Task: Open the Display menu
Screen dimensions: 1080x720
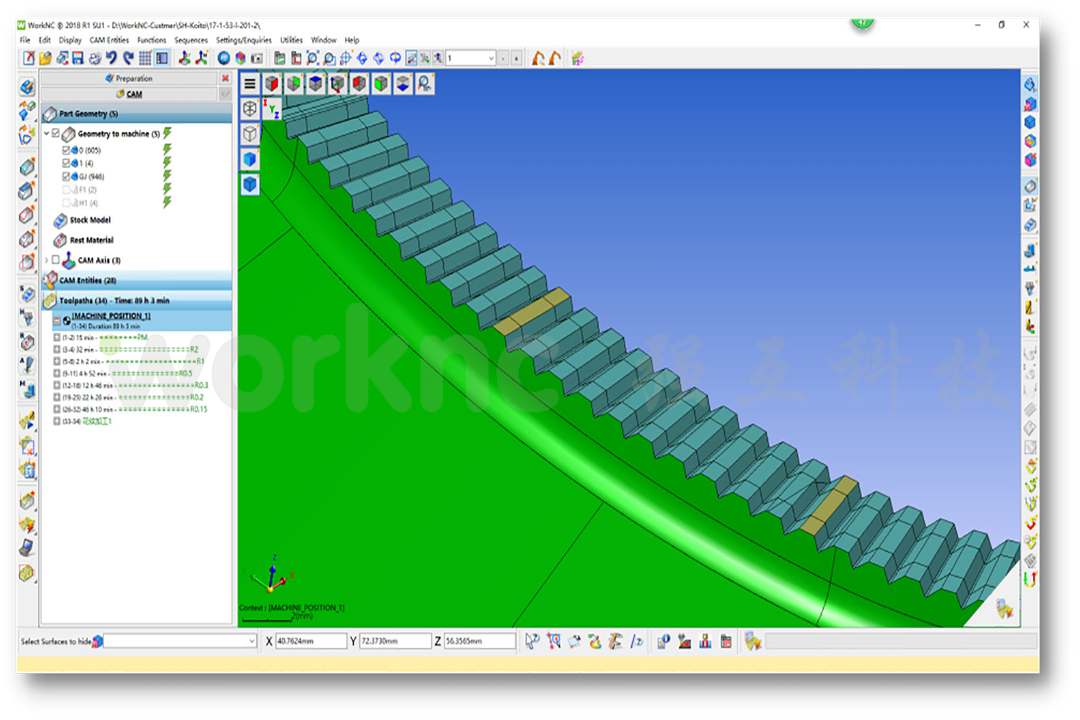Action: [x=70, y=40]
